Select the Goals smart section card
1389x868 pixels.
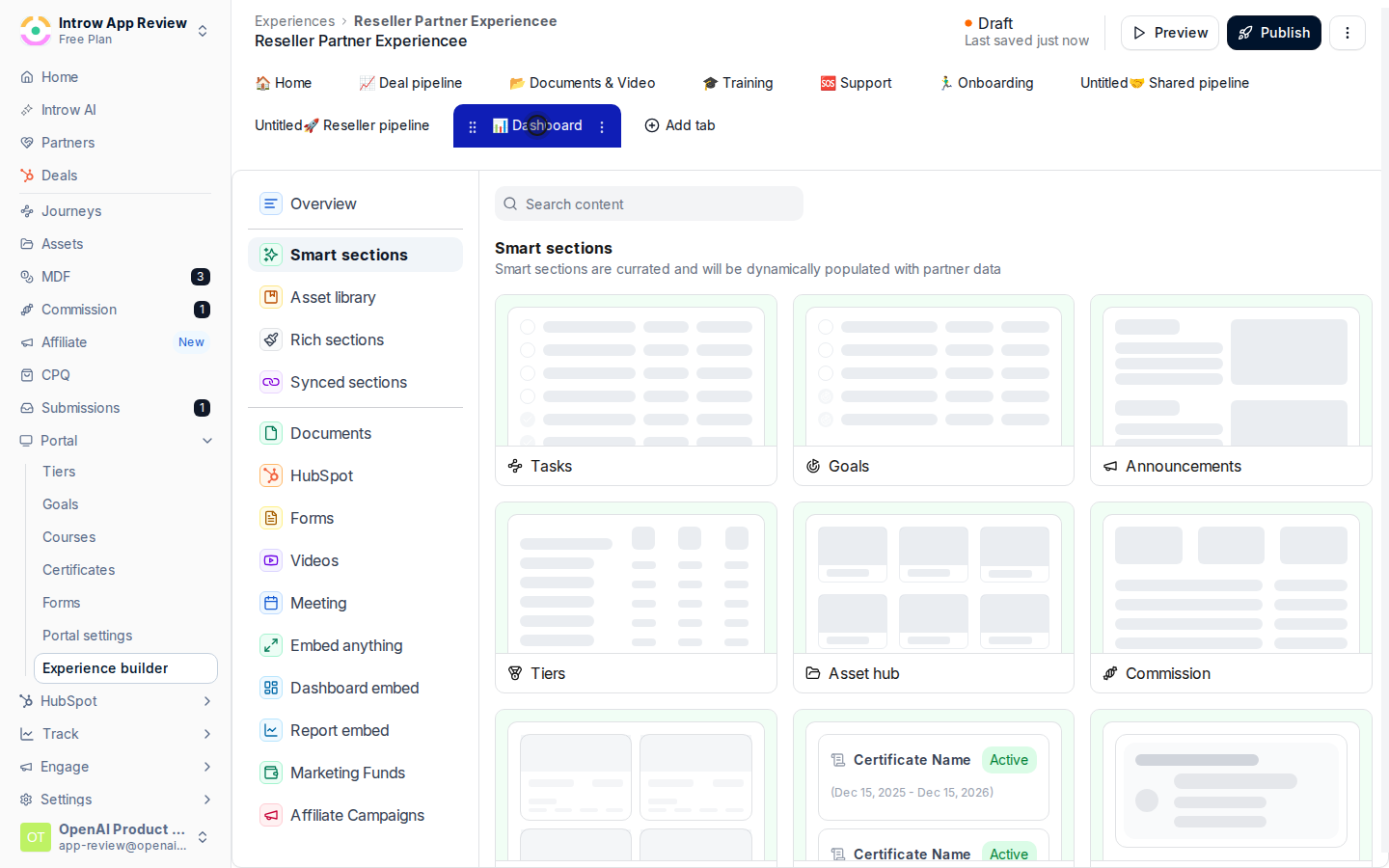tap(934, 390)
